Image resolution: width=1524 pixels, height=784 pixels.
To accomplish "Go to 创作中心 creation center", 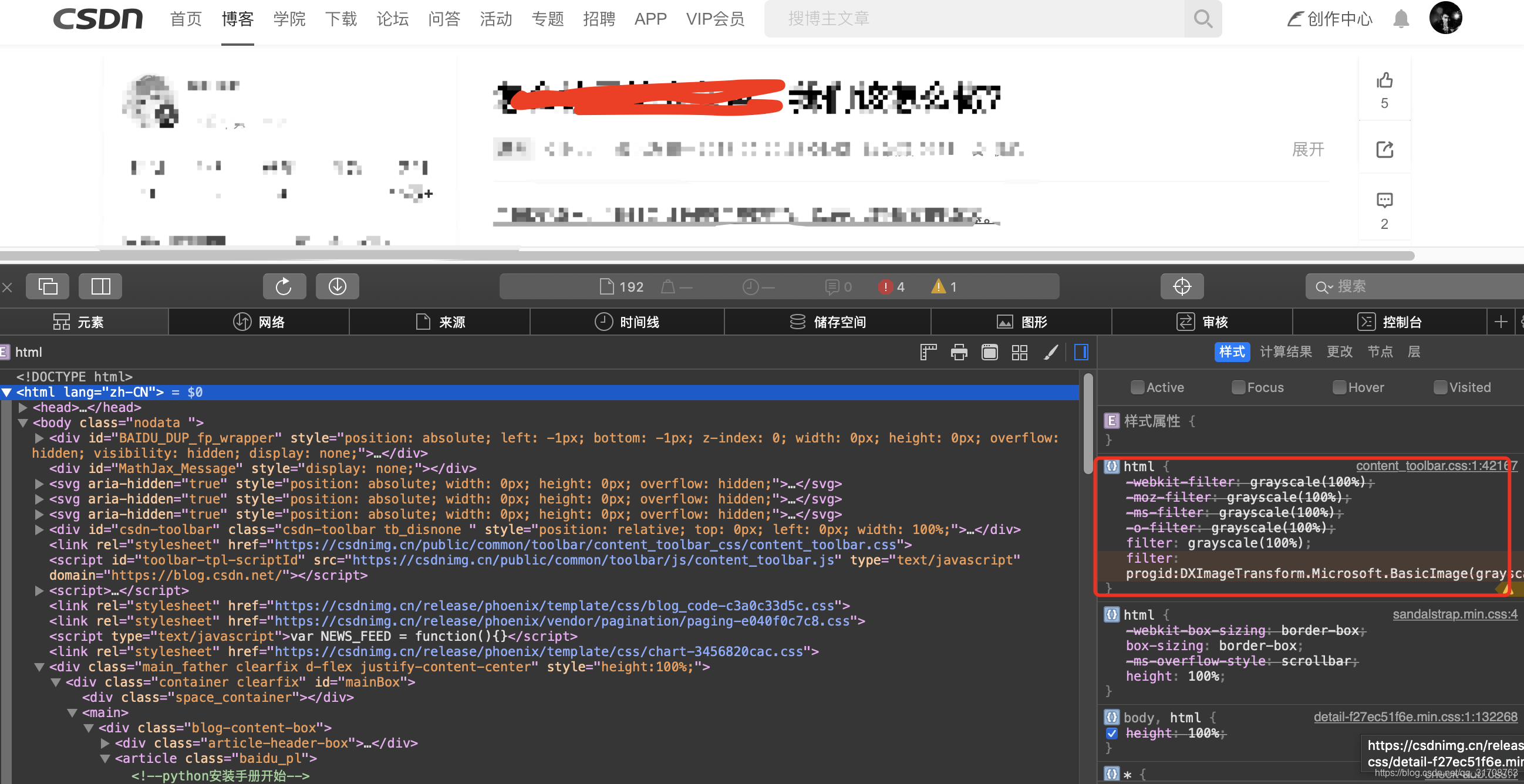I will (1330, 19).
